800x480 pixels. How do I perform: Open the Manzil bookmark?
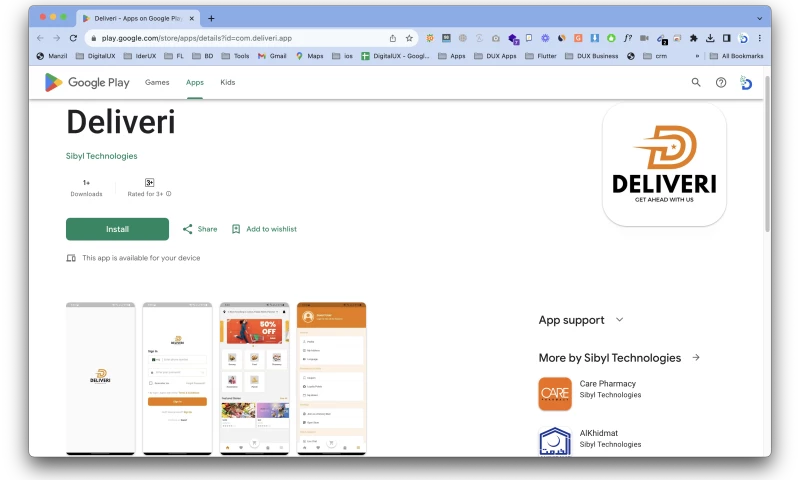click(x=52, y=56)
